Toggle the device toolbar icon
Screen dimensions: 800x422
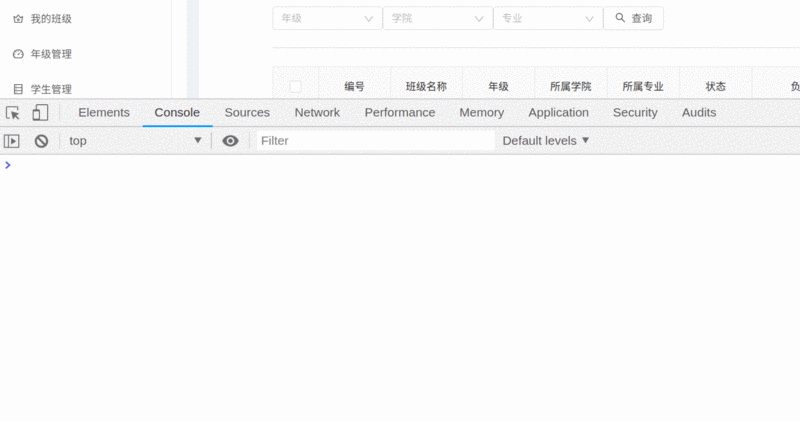tap(40, 113)
